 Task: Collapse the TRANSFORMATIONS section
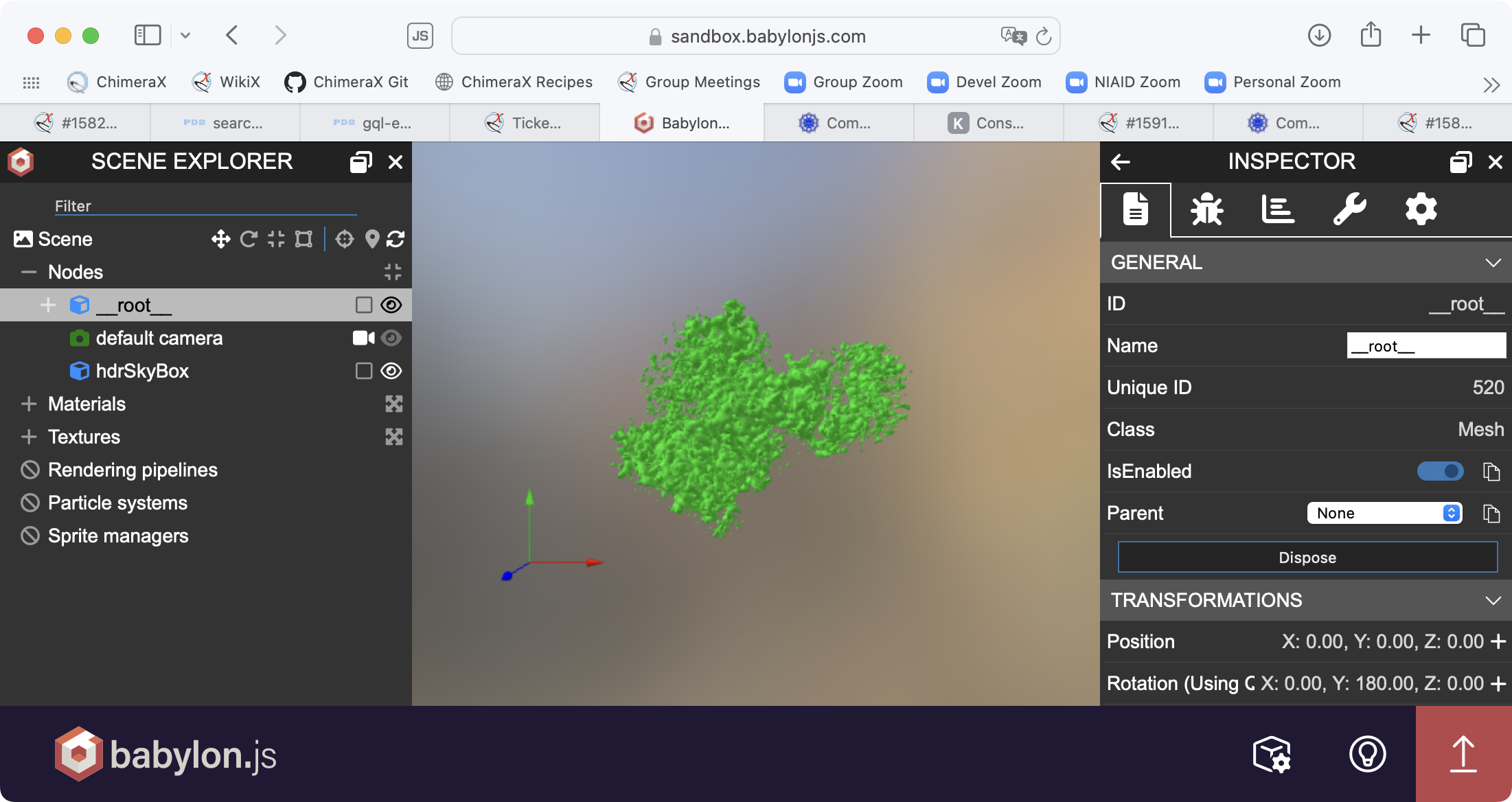point(1492,600)
